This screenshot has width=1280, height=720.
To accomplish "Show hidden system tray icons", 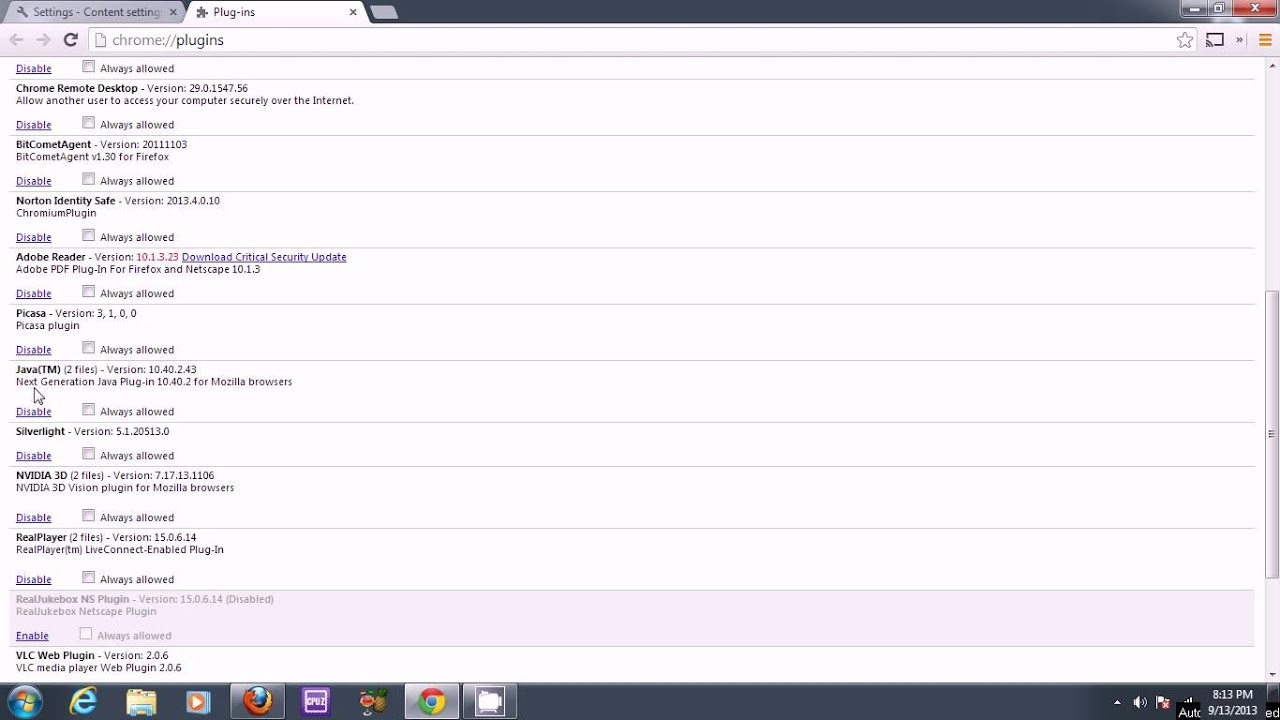I will pos(1117,702).
